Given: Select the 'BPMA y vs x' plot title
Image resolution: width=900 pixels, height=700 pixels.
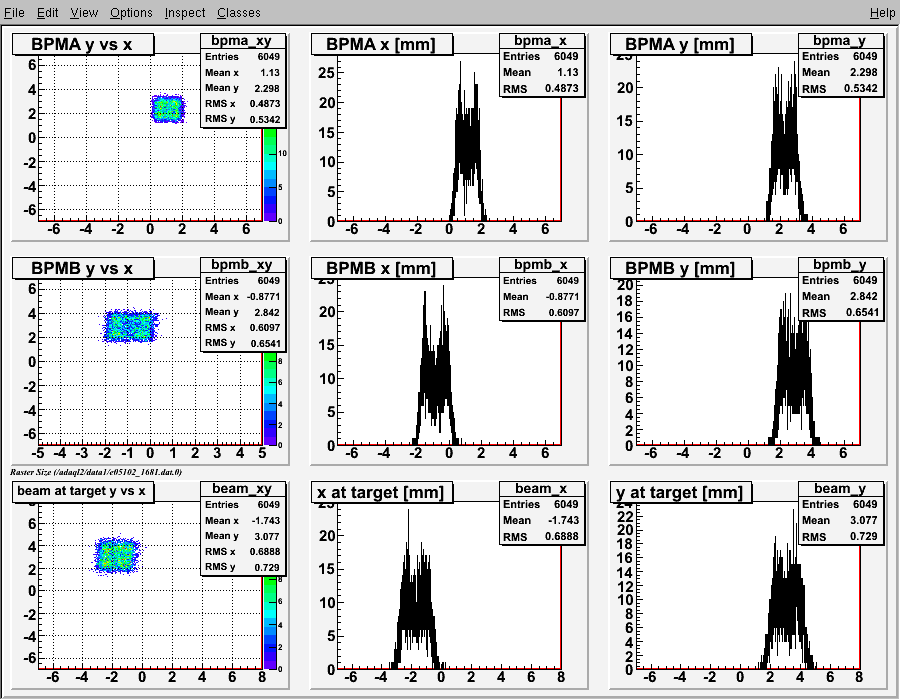Looking at the screenshot, I should click(83, 45).
